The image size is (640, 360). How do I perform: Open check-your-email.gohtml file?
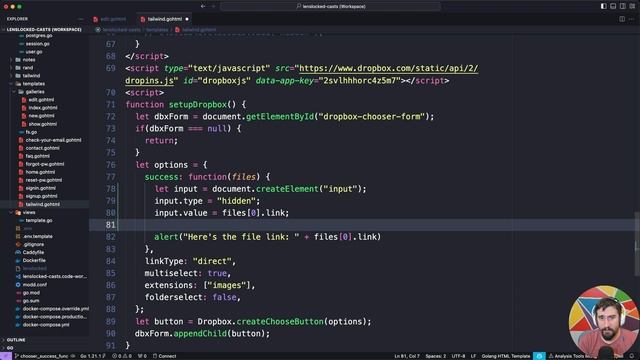tap(53, 140)
